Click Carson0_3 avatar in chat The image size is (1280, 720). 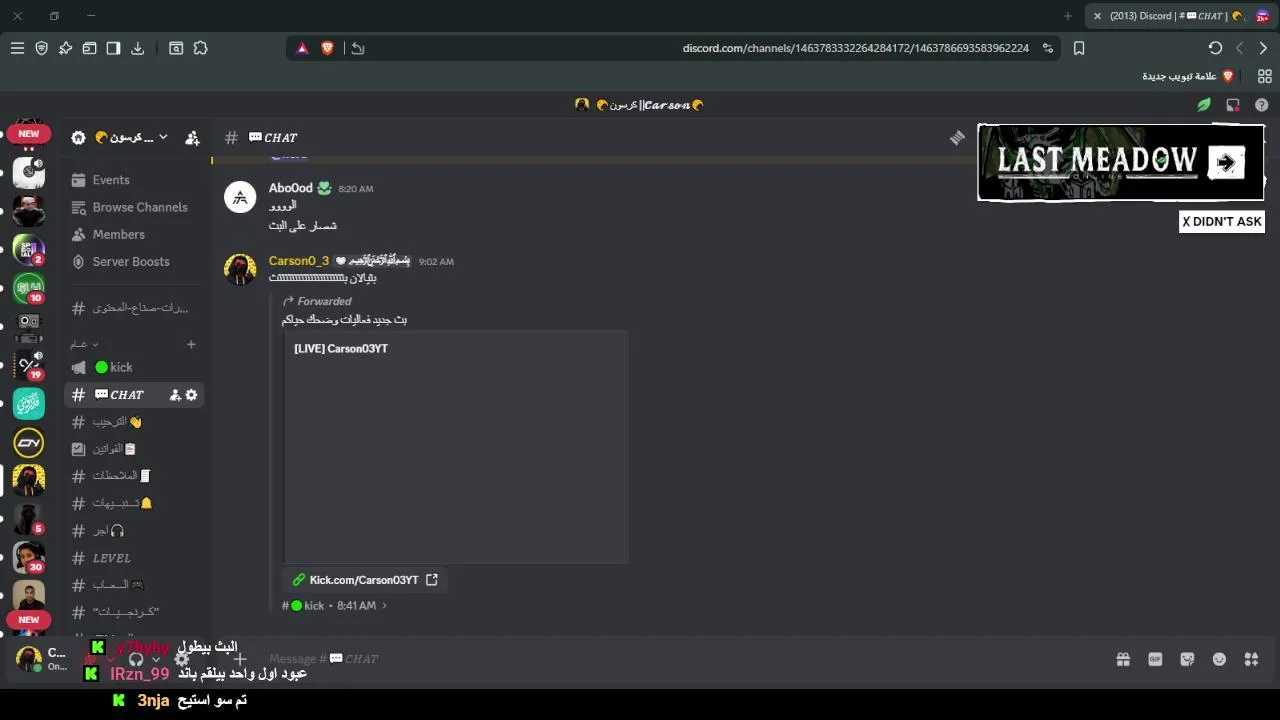(x=240, y=269)
